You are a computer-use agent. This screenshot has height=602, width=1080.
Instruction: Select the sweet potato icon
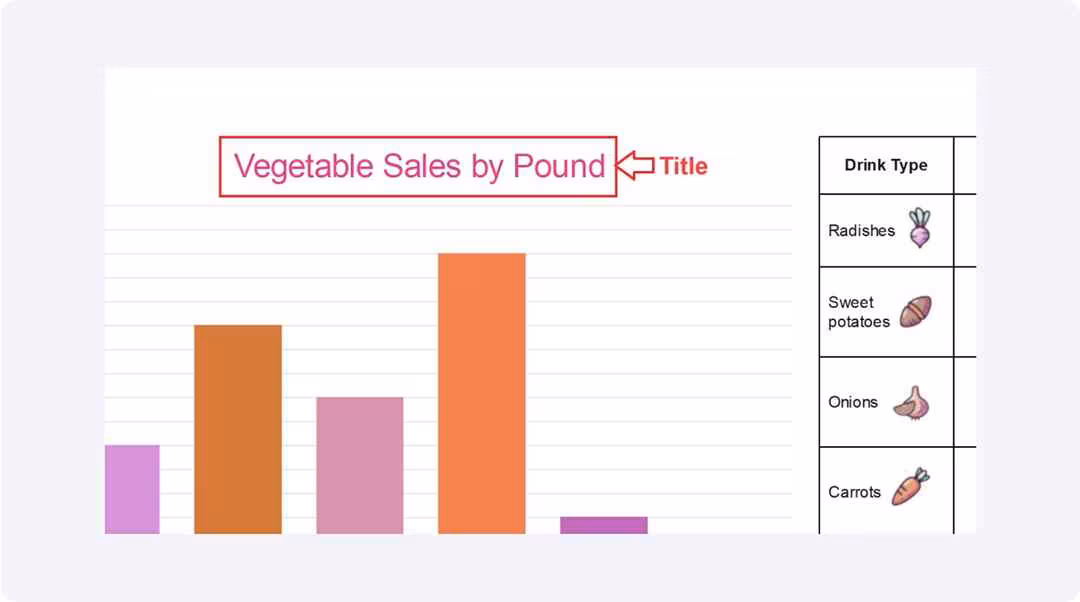click(915, 312)
